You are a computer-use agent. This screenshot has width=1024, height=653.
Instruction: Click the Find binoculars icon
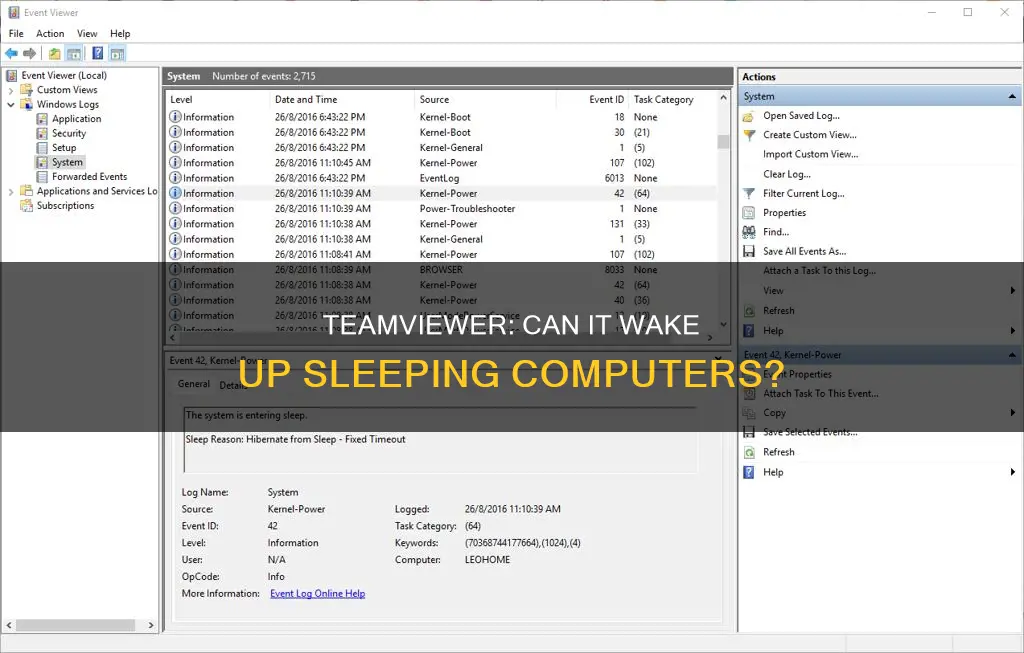click(749, 232)
